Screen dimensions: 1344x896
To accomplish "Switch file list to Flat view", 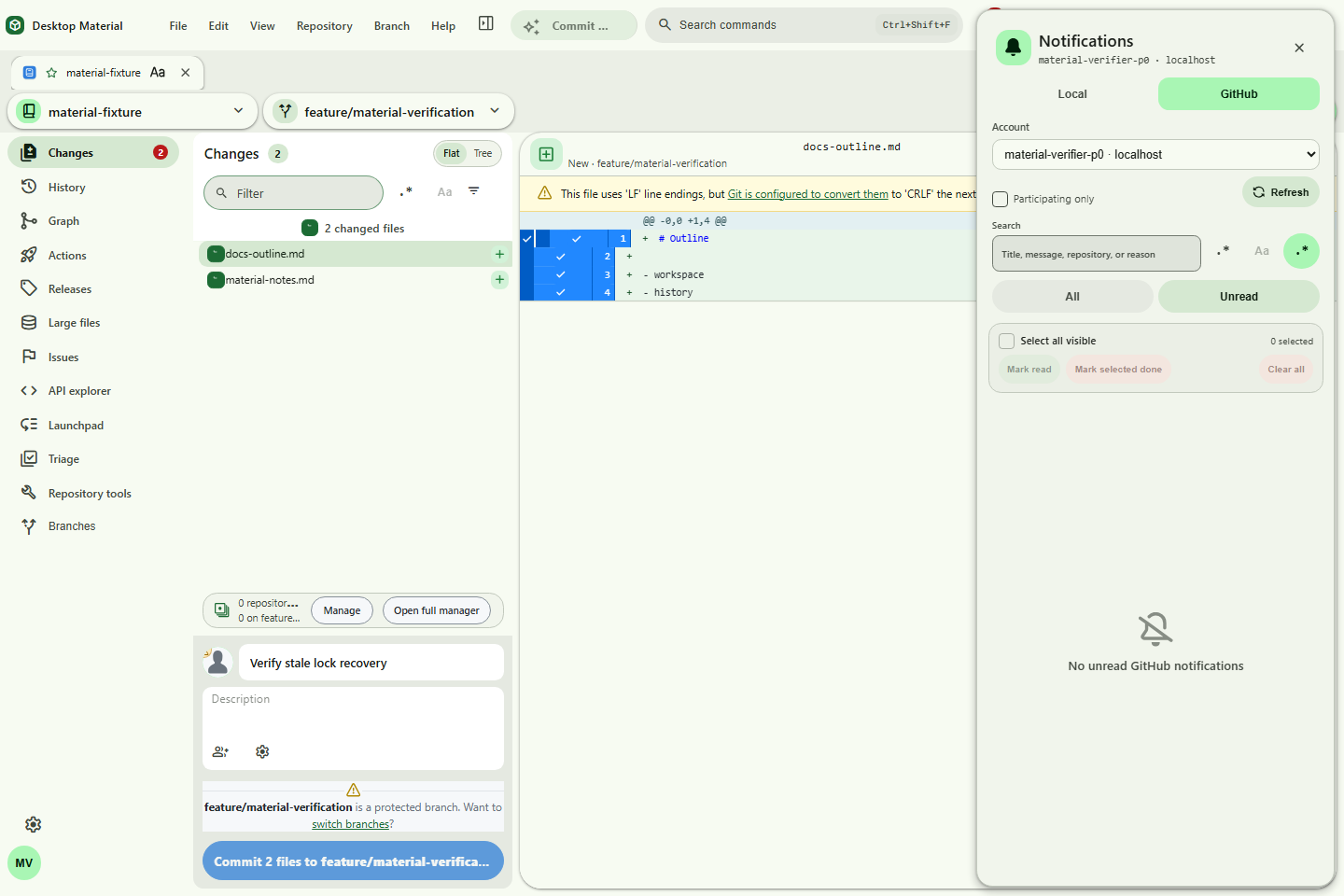I will coord(452,154).
